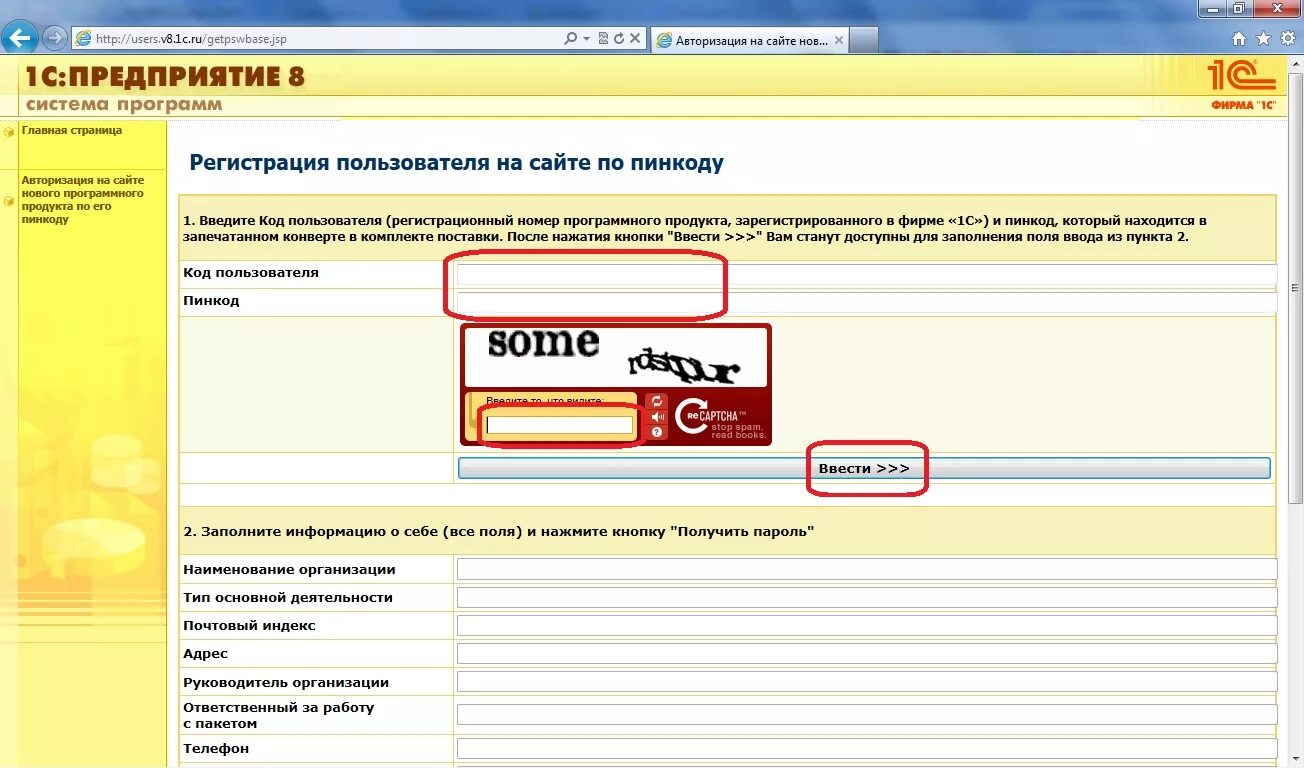Click the 'Код пользователя' label
The image size is (1304, 768).
coord(251,273)
